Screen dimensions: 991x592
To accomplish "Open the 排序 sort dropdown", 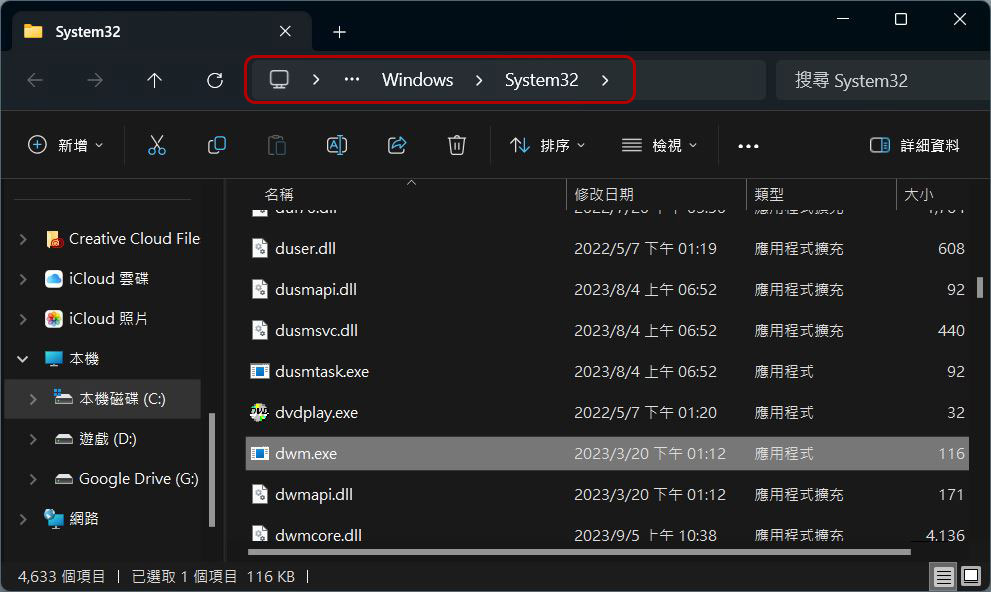I will 547,145.
